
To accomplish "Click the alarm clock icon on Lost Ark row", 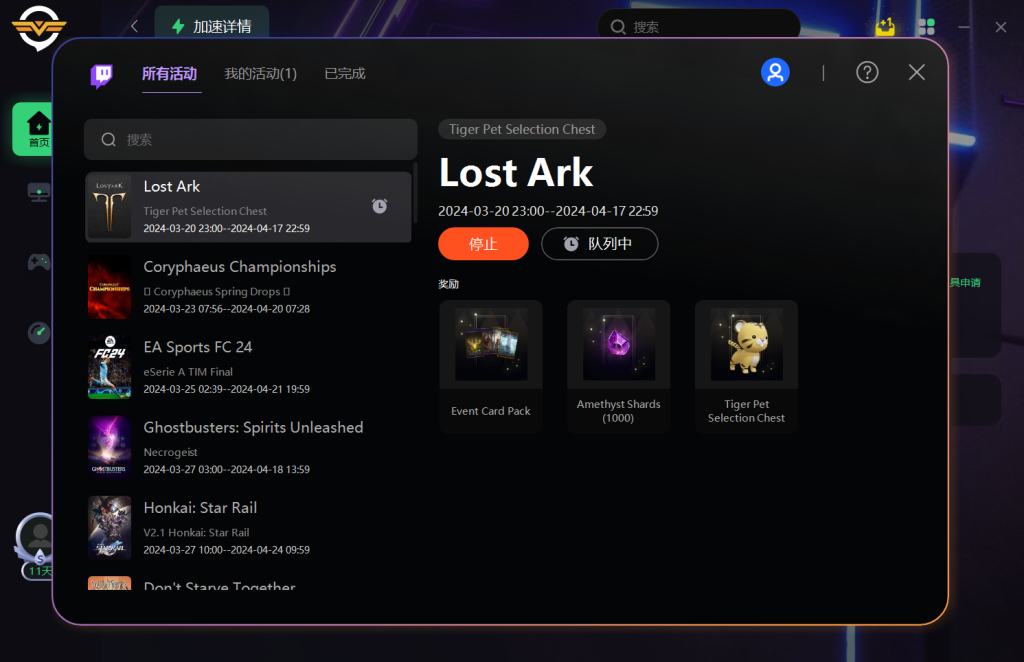I will click(x=379, y=206).
